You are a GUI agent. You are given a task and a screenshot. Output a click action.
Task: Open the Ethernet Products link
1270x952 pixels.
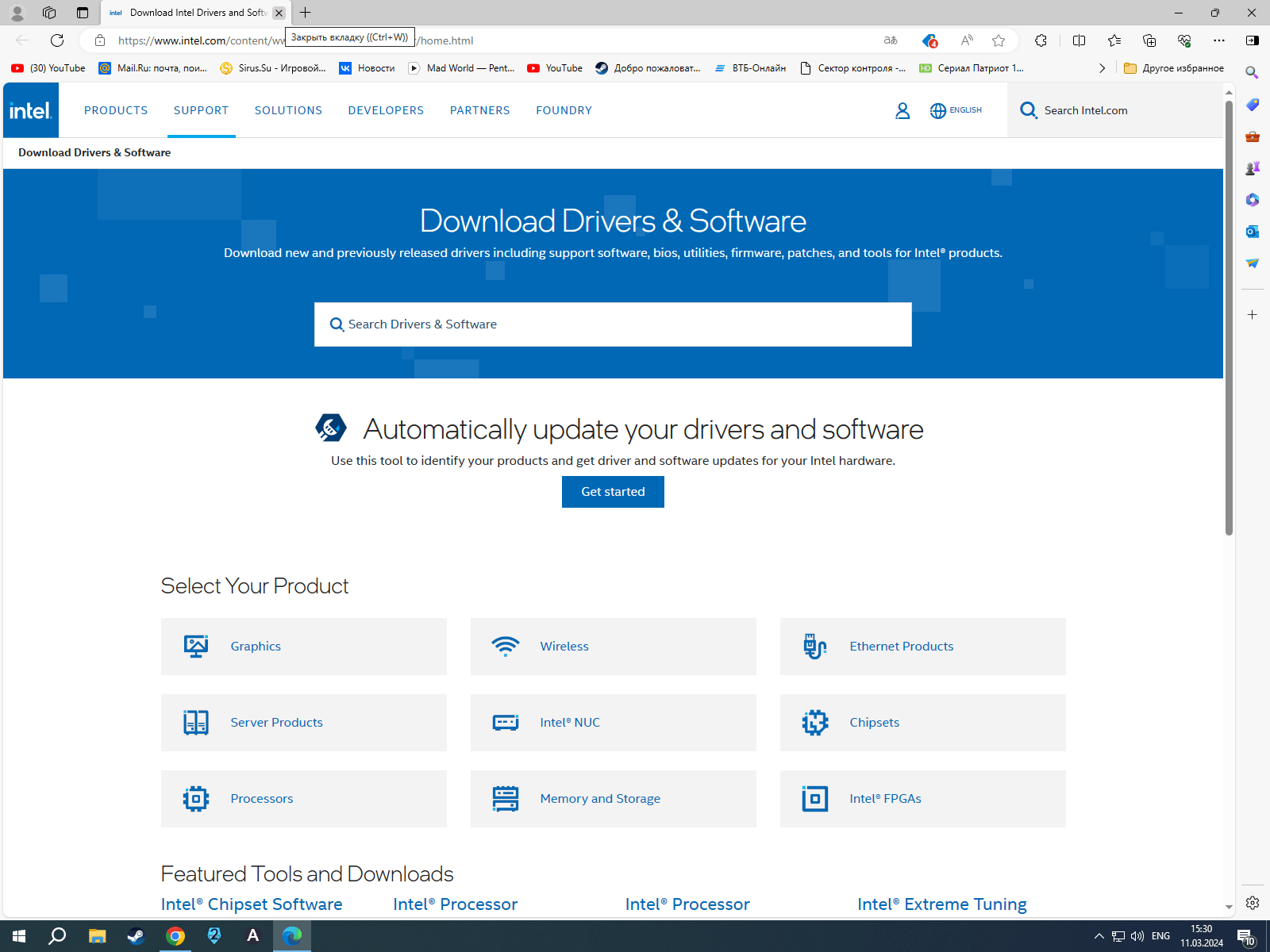pyautogui.click(x=902, y=647)
